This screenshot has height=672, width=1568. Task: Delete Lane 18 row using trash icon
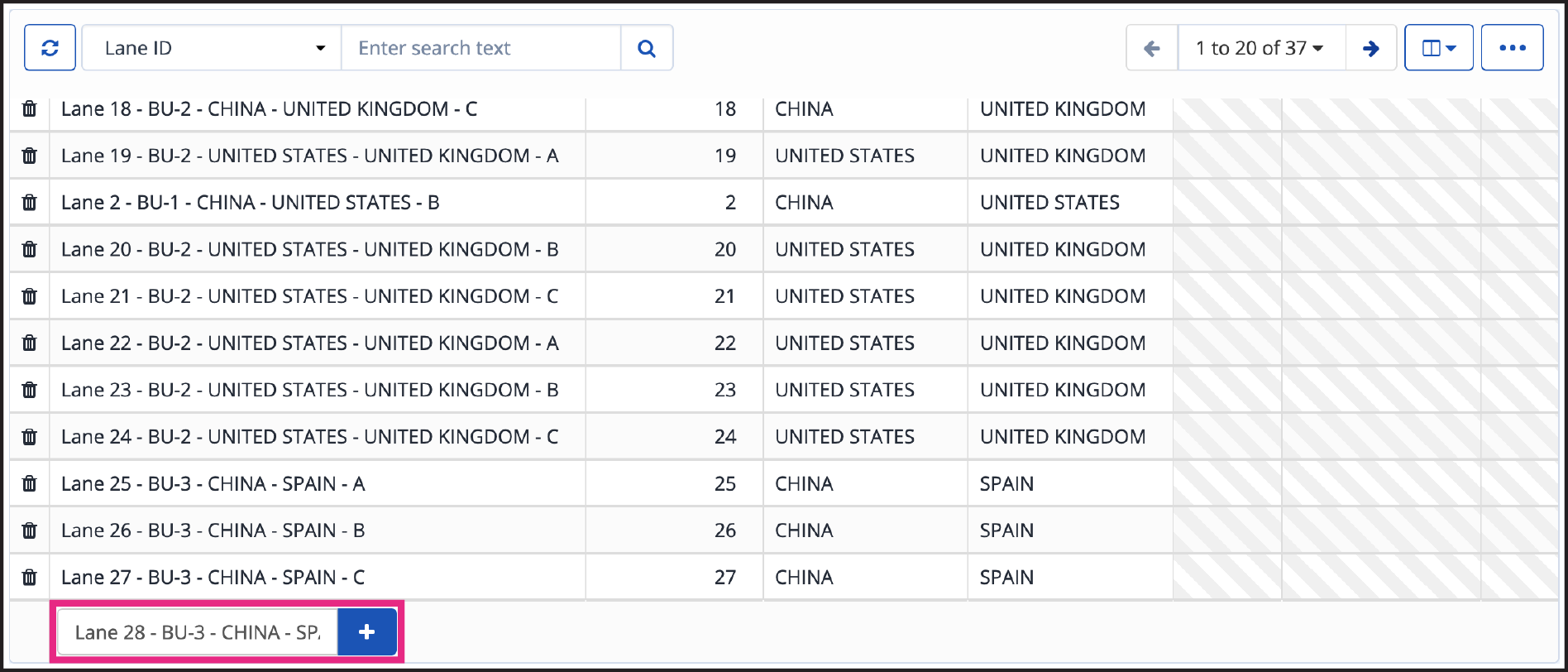30,108
